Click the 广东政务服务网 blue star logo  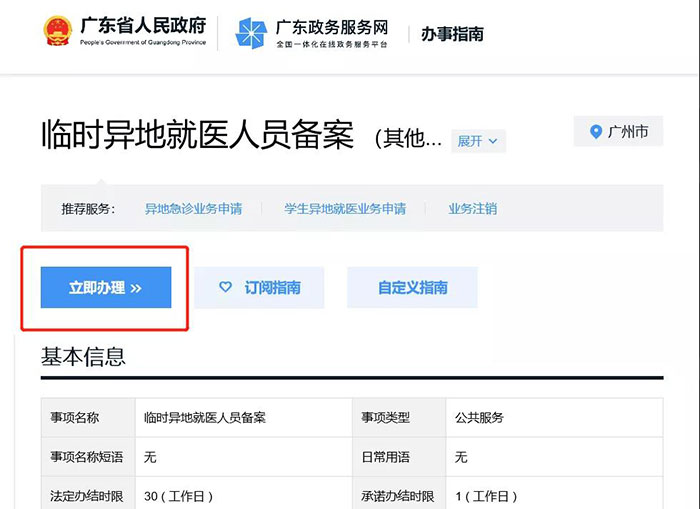251,33
